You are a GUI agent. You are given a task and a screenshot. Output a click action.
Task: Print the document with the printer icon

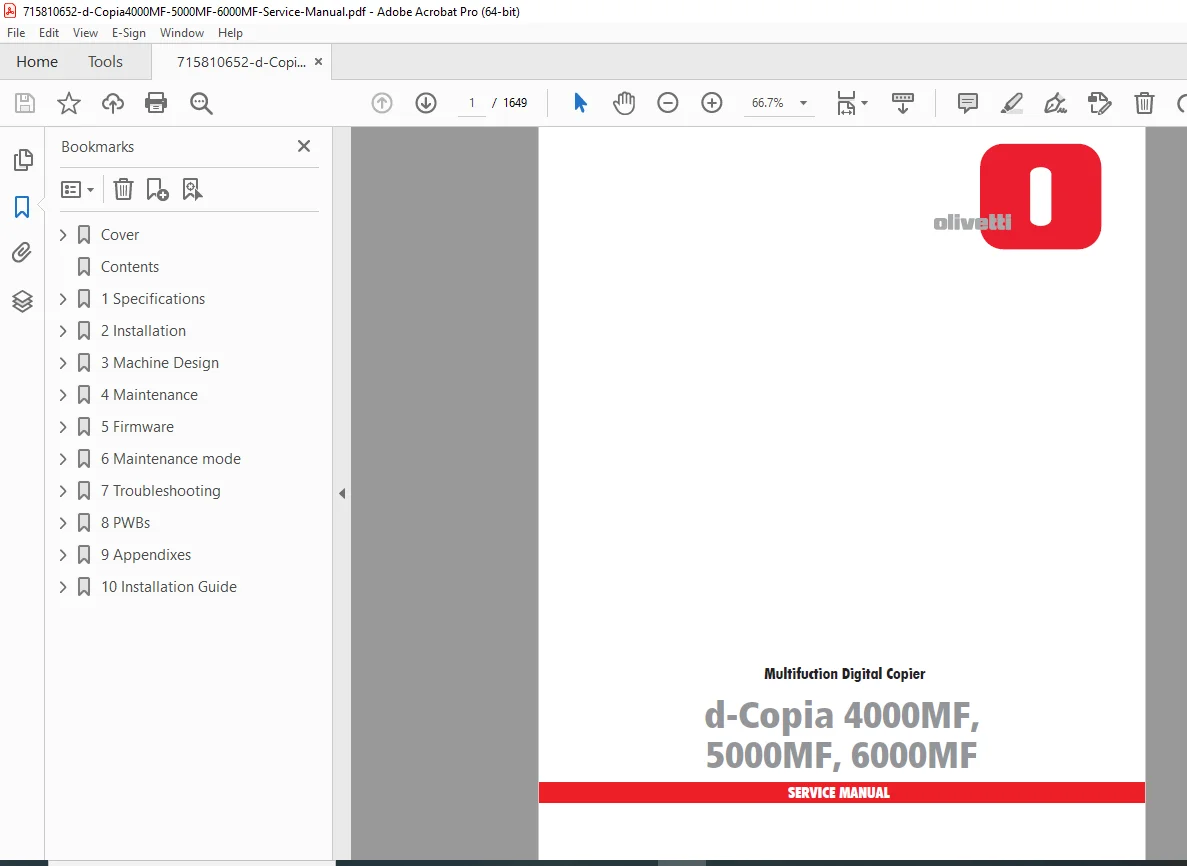point(156,103)
